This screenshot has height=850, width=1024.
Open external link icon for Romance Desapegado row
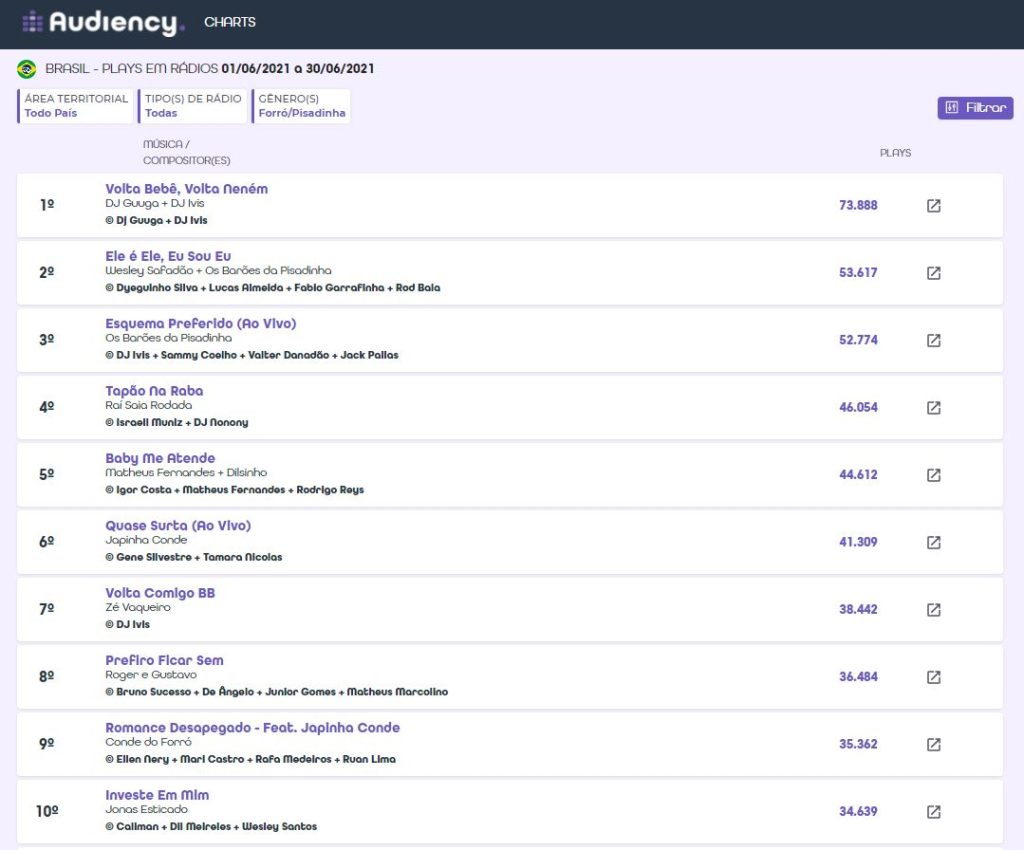934,744
